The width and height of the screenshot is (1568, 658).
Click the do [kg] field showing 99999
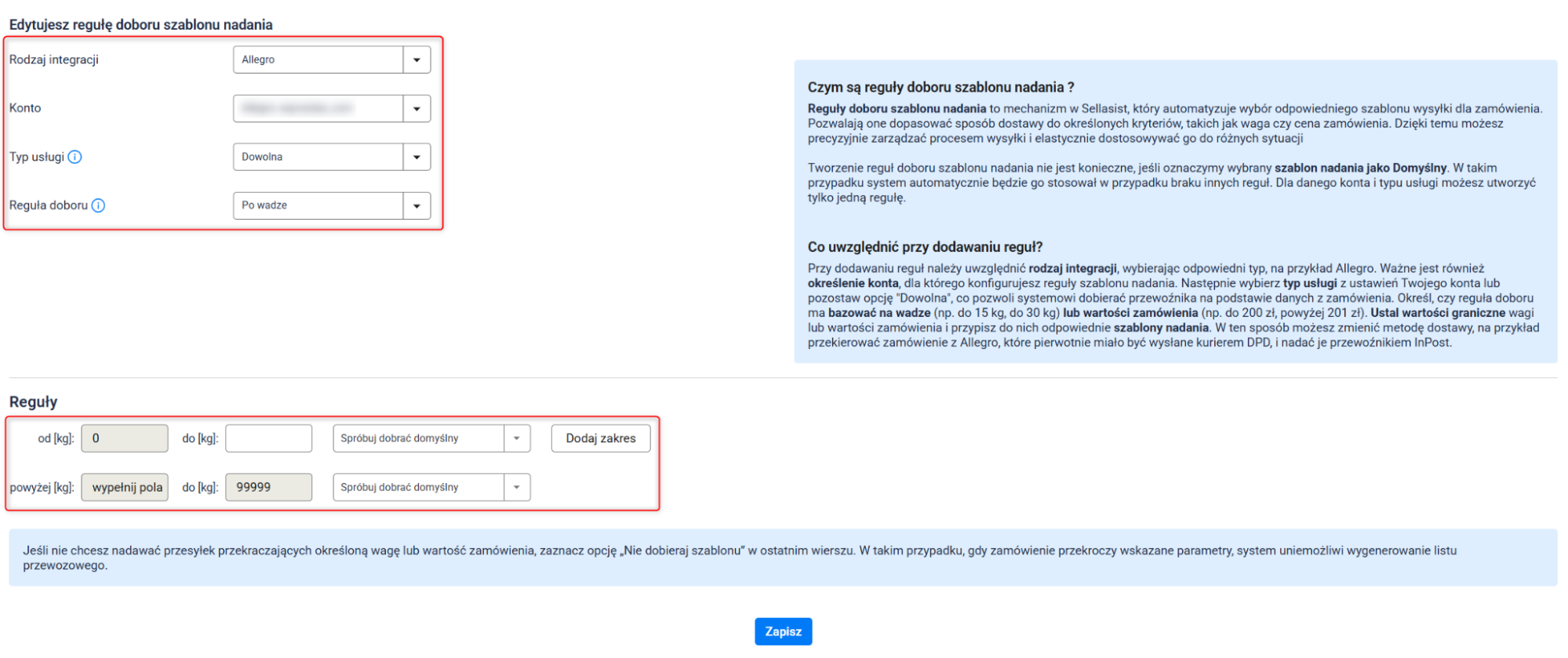(x=268, y=487)
